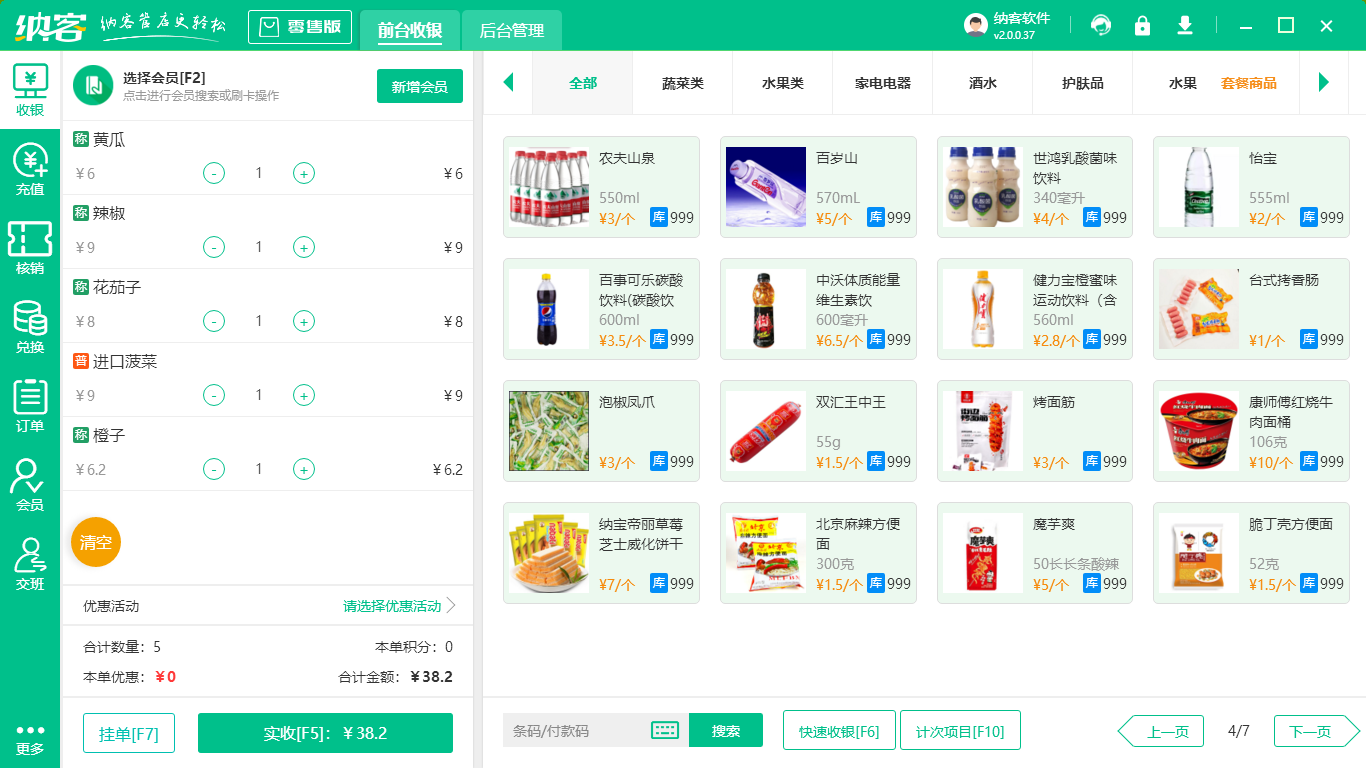Add 康师傅红烧牛肉面桶 to cart
The width and height of the screenshot is (1366, 768).
tap(1251, 431)
